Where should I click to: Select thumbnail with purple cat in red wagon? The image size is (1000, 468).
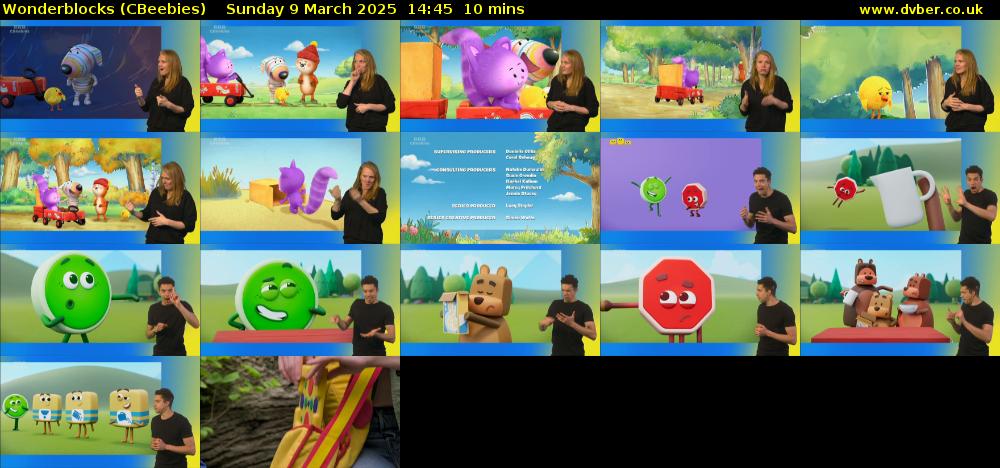pyautogui.click(x=300, y=76)
